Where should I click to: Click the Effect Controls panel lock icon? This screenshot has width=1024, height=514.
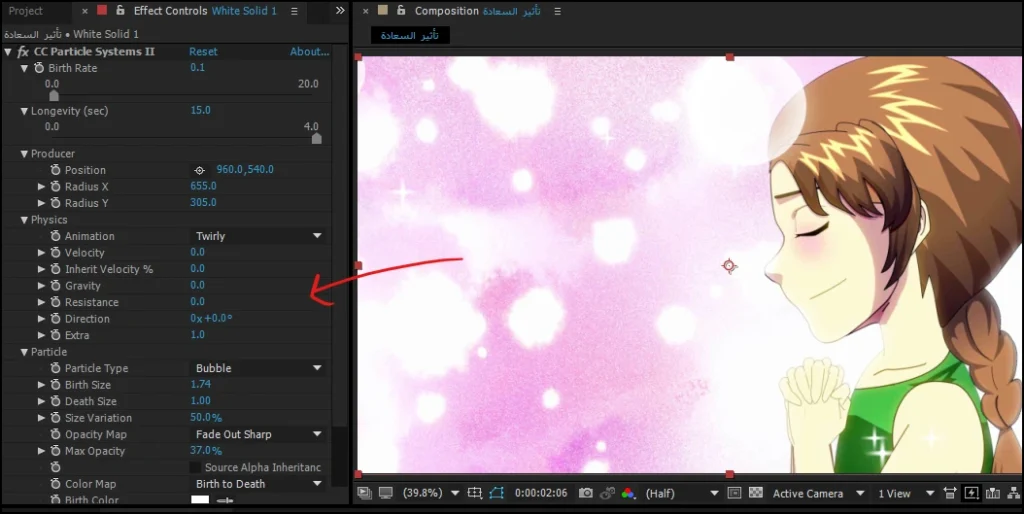(x=120, y=10)
